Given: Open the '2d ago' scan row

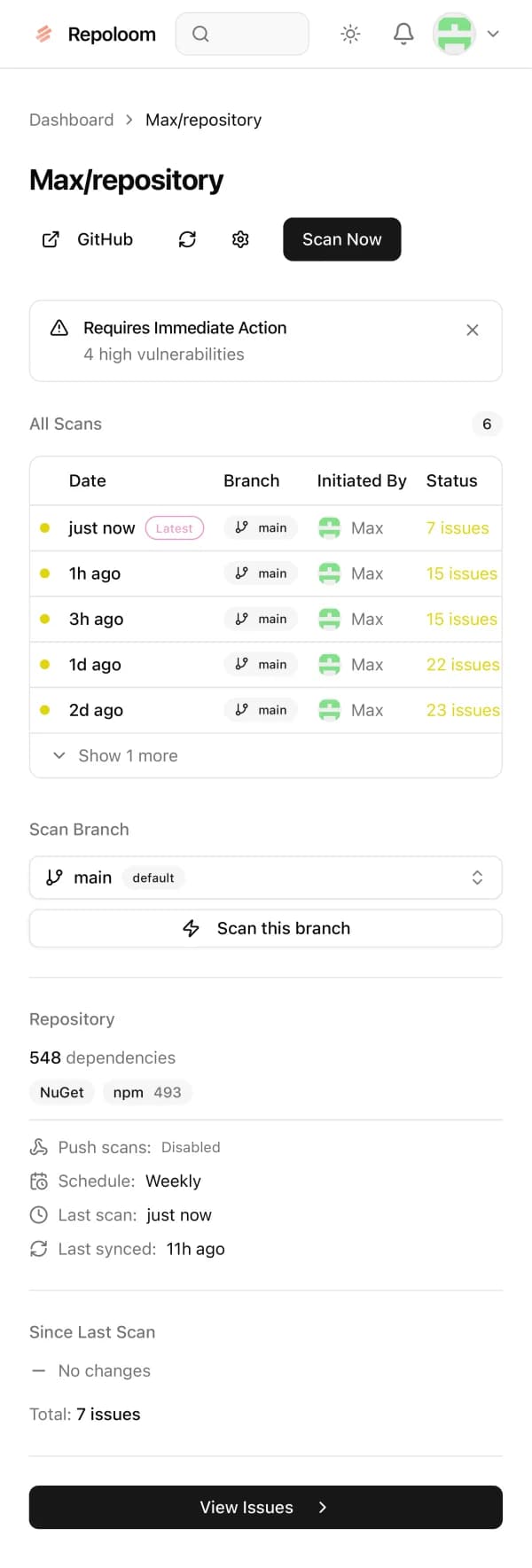Looking at the screenshot, I should 266,710.
